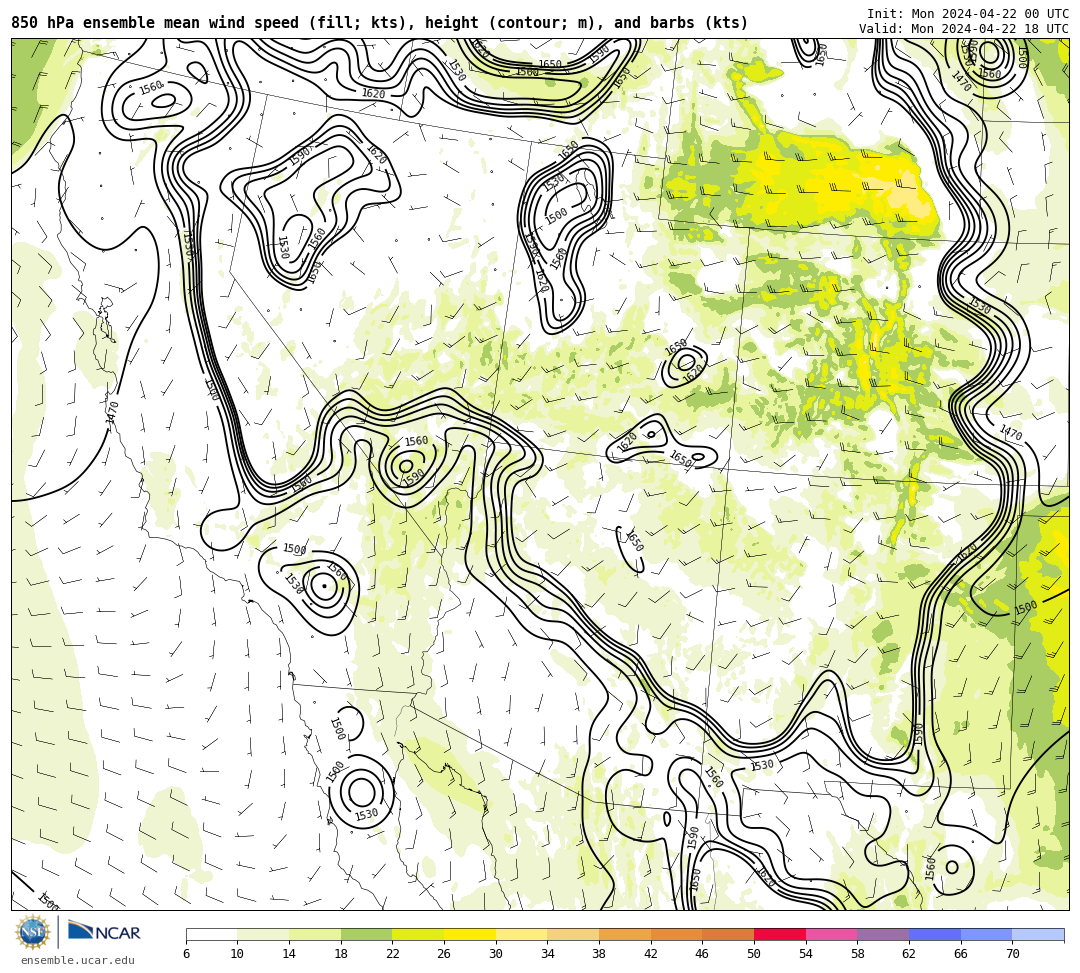Image resolution: width=1080 pixels, height=973 pixels.
Task: Pick the pale green 10–14 kt colorbar segment
Action: (263, 934)
